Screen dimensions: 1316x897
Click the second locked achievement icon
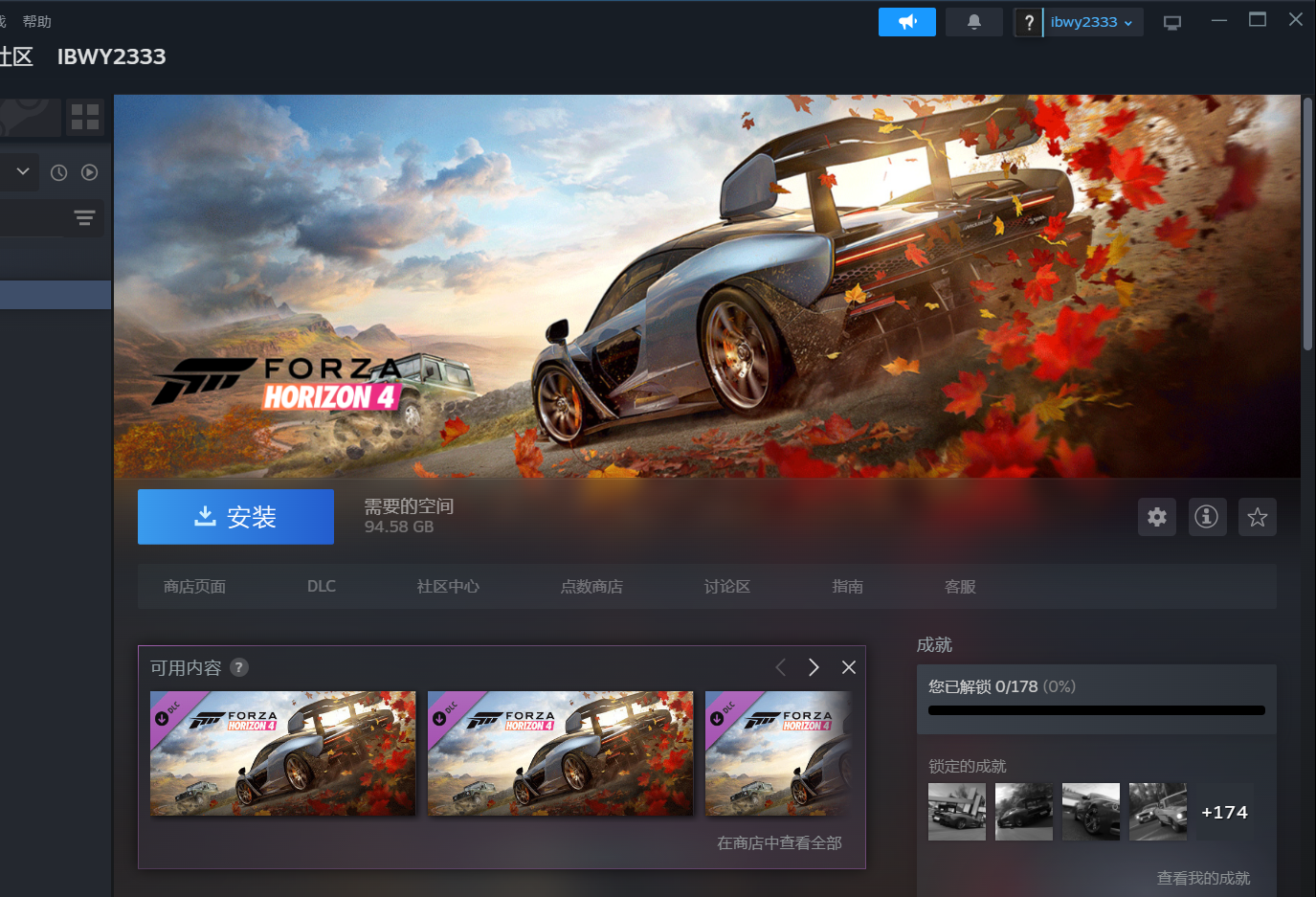1024,812
